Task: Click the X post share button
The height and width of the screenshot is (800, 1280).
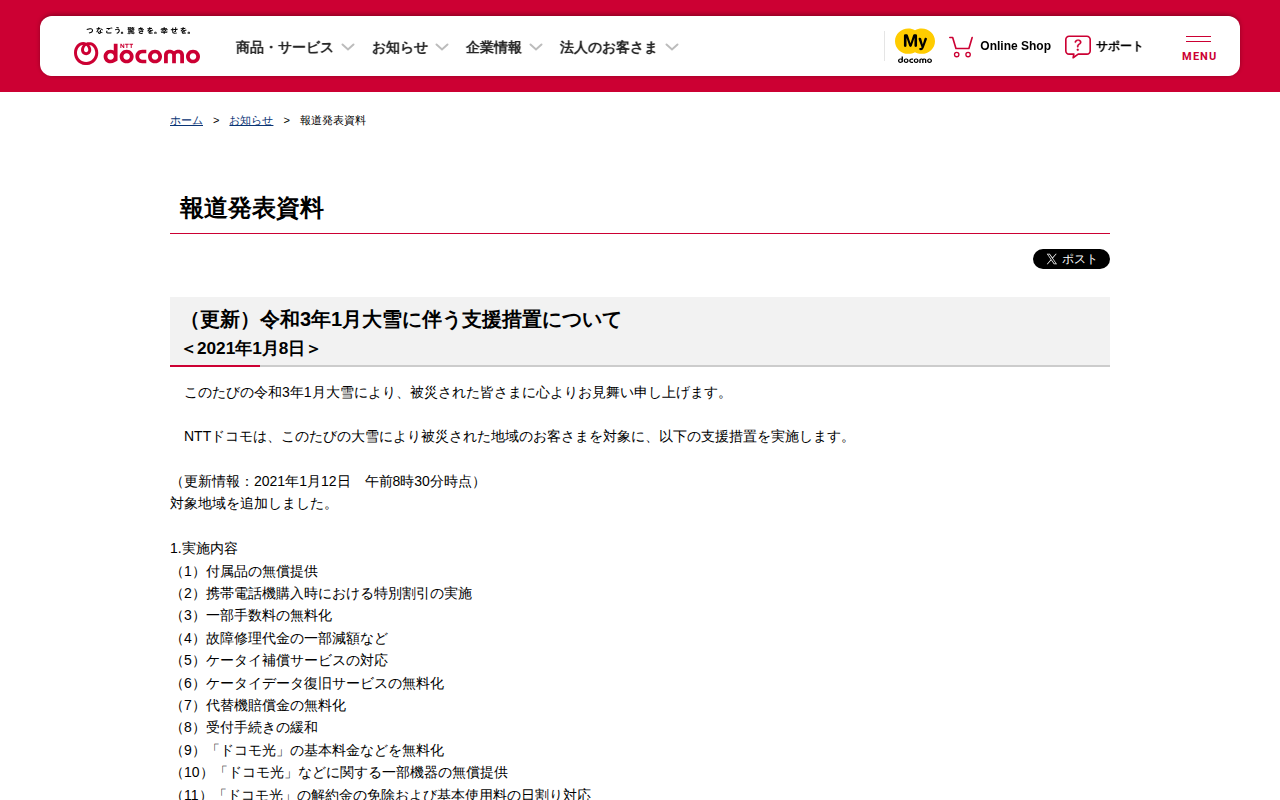Action: click(x=1071, y=259)
